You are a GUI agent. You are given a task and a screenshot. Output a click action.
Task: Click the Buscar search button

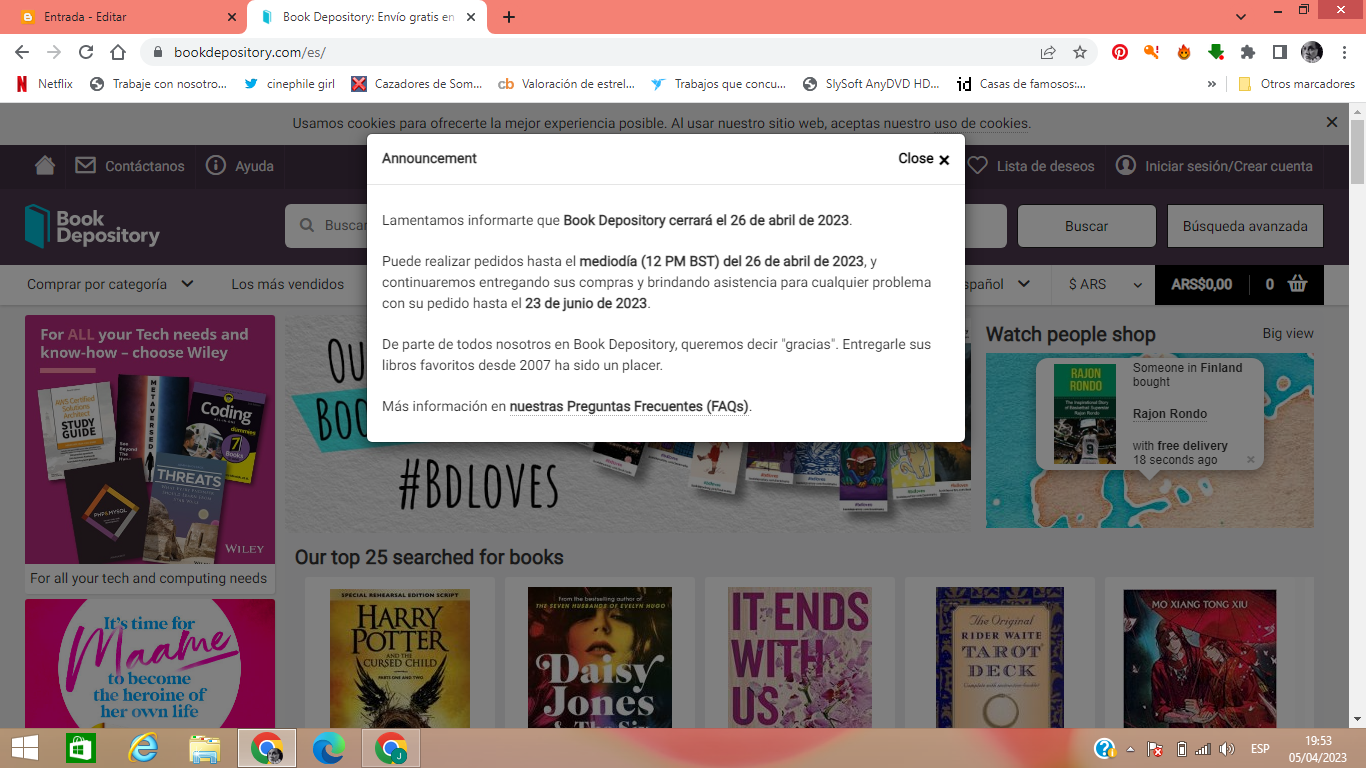(x=1086, y=226)
